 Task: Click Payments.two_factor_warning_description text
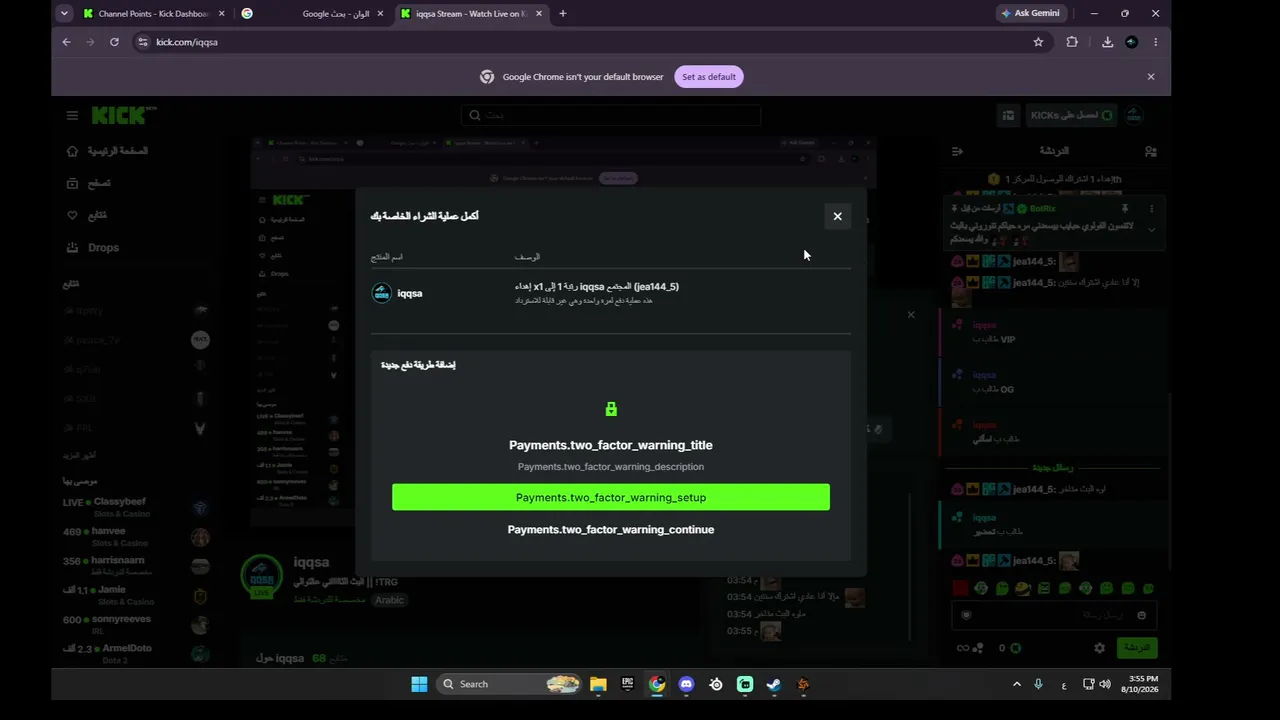(611, 467)
